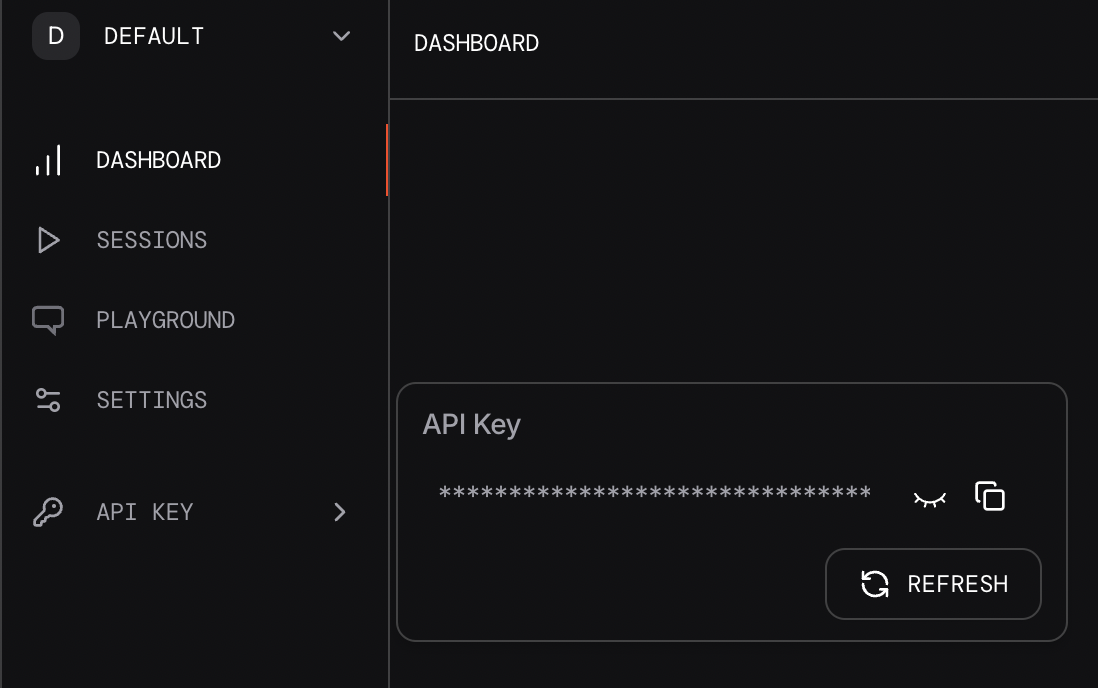Click the REFRESH button

(933, 584)
